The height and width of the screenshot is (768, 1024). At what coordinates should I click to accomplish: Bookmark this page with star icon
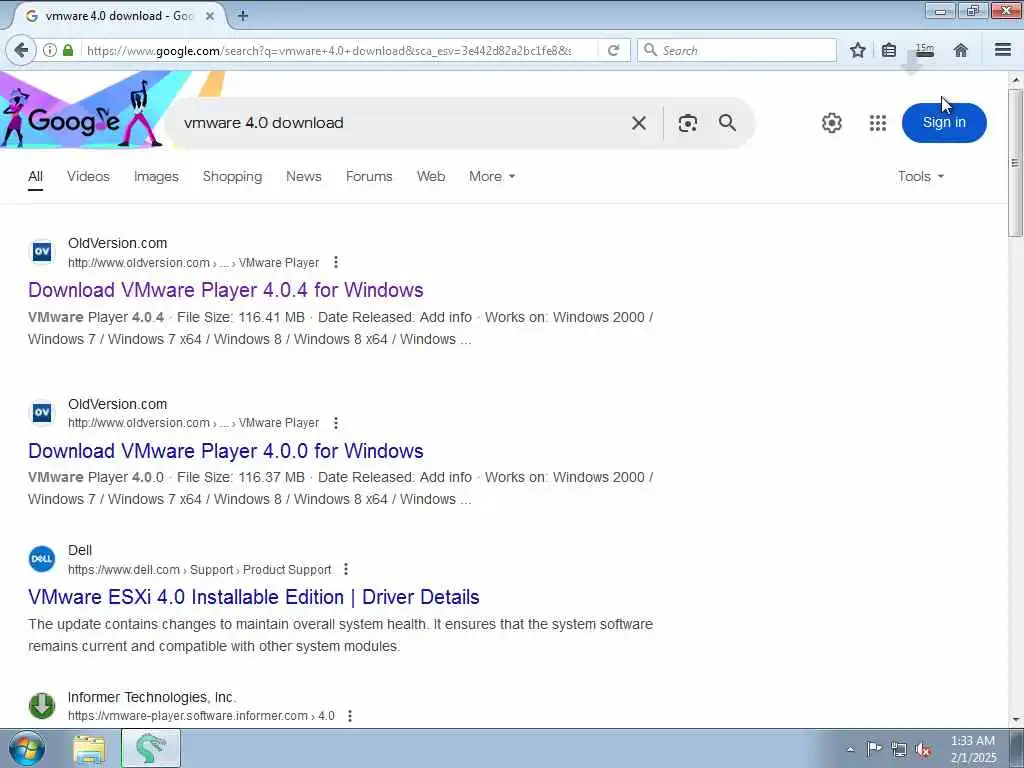tap(857, 50)
